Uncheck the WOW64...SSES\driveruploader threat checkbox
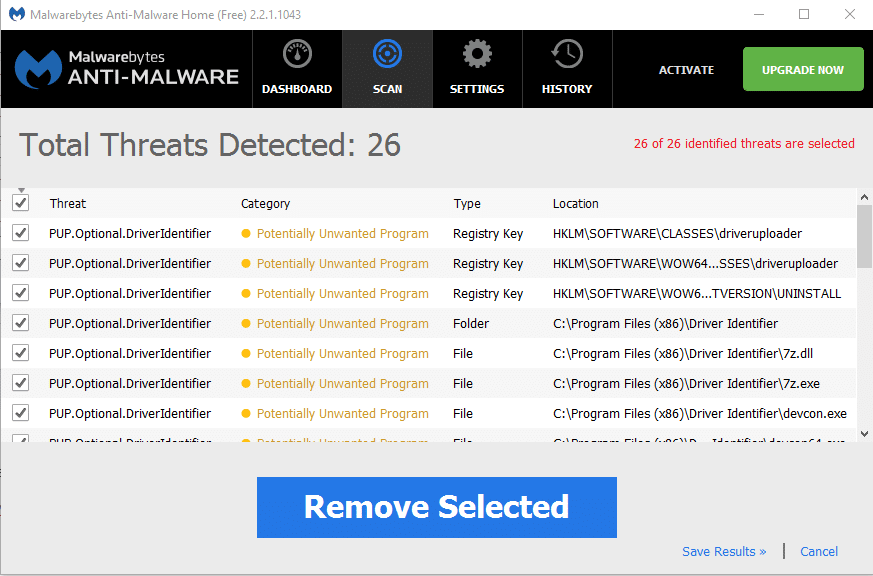This screenshot has width=873, height=576. pyautogui.click(x=21, y=263)
